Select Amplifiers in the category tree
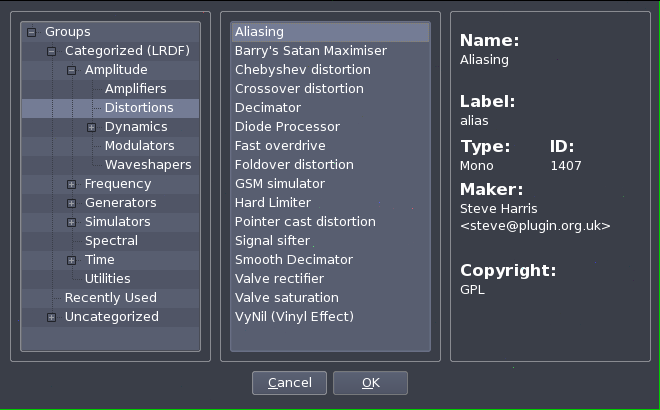The width and height of the screenshot is (660, 410). [135, 89]
